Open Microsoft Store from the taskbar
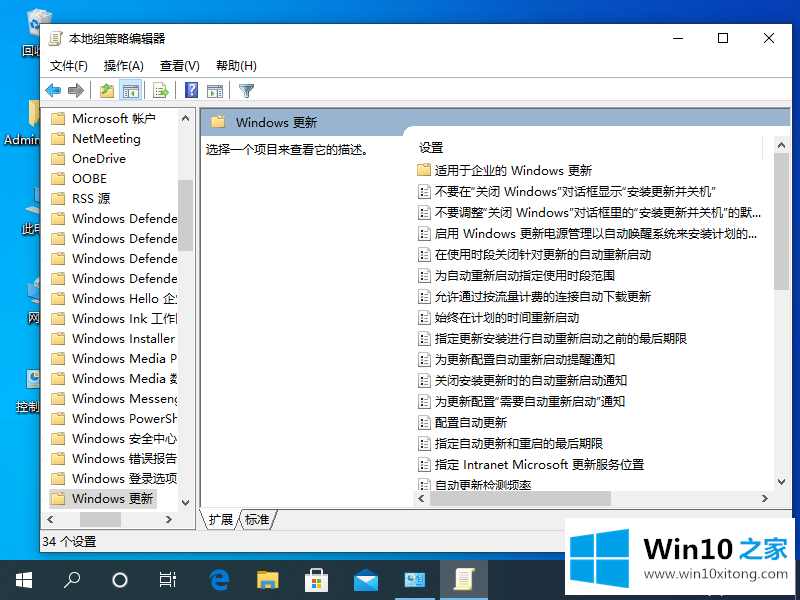 click(x=317, y=579)
